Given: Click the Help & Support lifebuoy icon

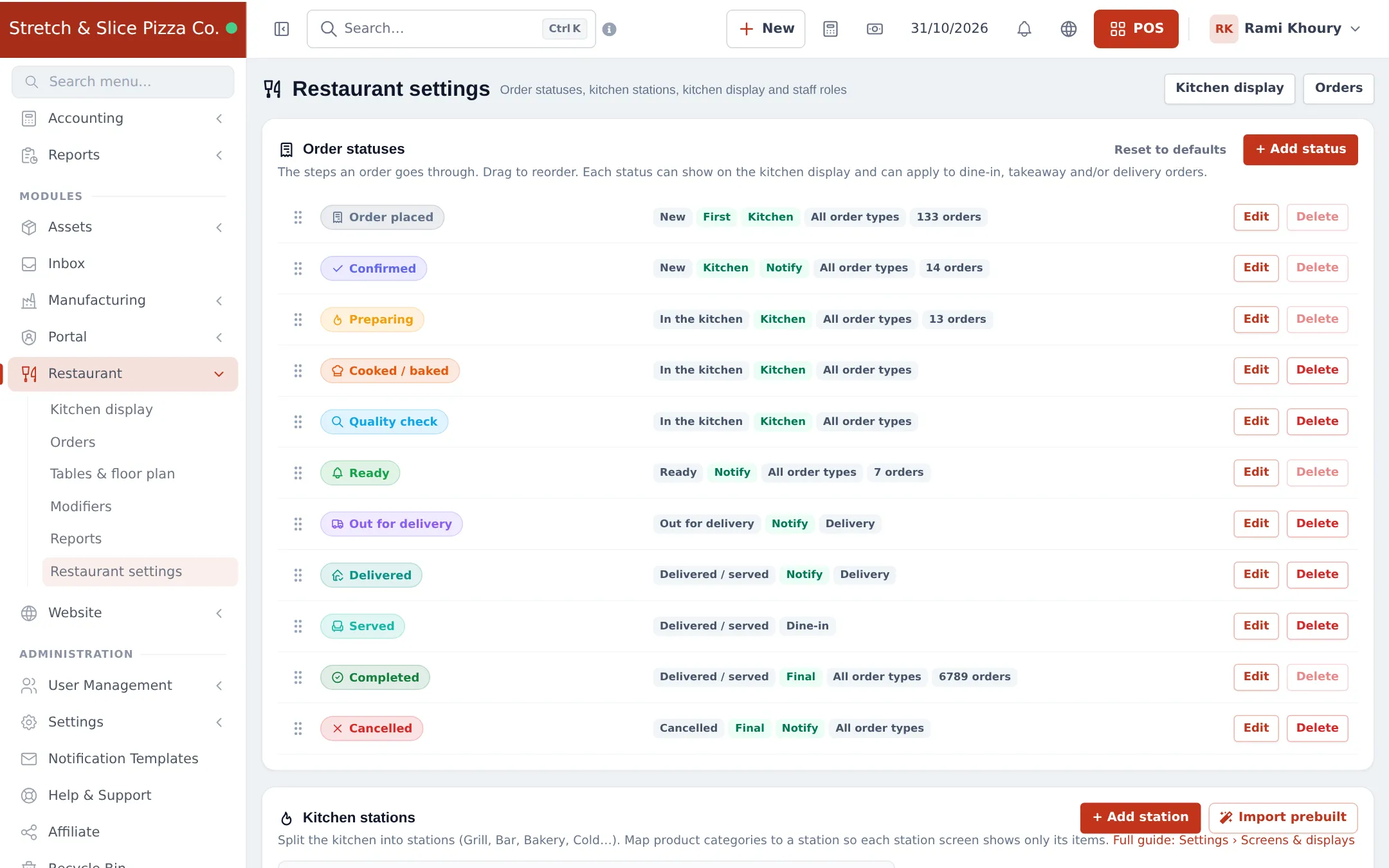Looking at the screenshot, I should tap(29, 795).
